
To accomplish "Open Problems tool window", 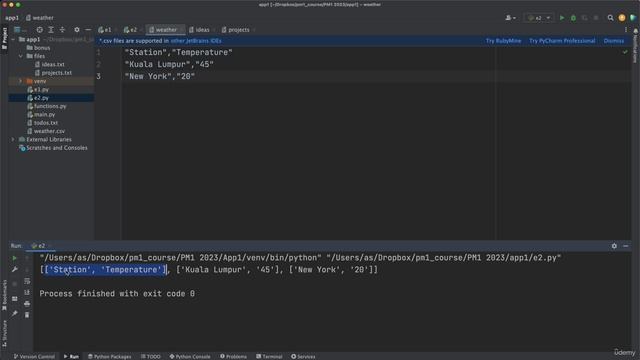I will [x=233, y=356].
